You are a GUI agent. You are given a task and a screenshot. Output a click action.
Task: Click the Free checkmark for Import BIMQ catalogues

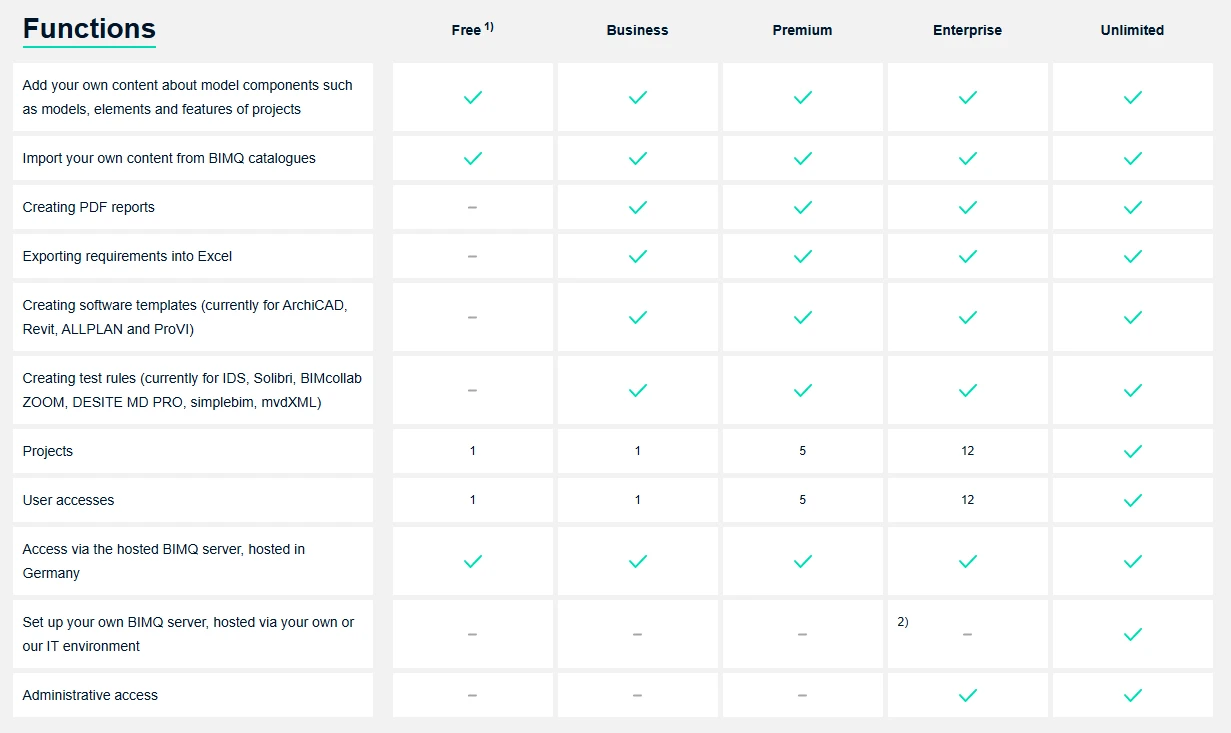[473, 158]
